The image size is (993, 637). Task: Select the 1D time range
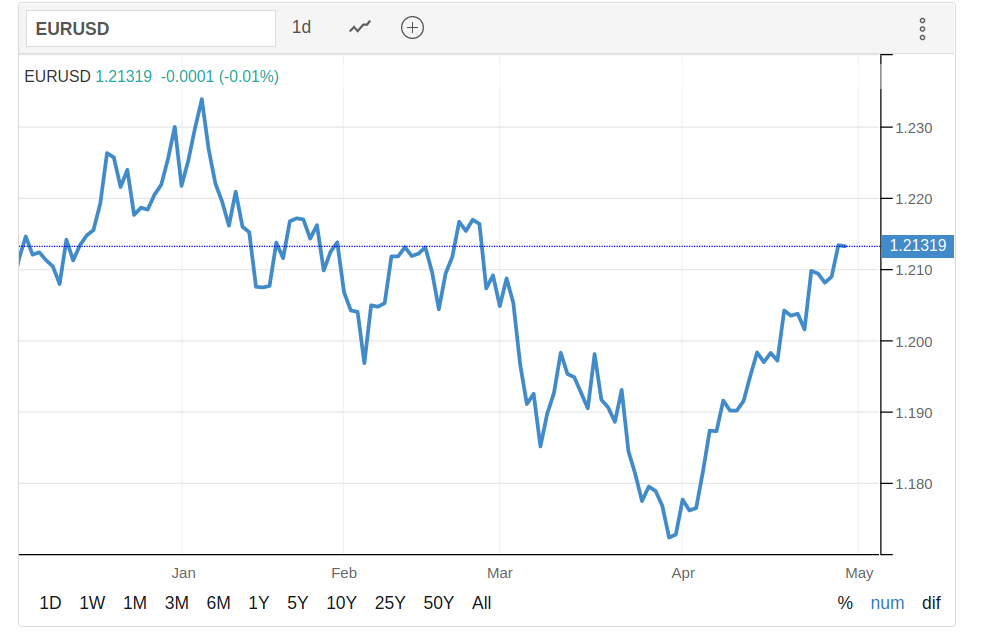(x=50, y=603)
